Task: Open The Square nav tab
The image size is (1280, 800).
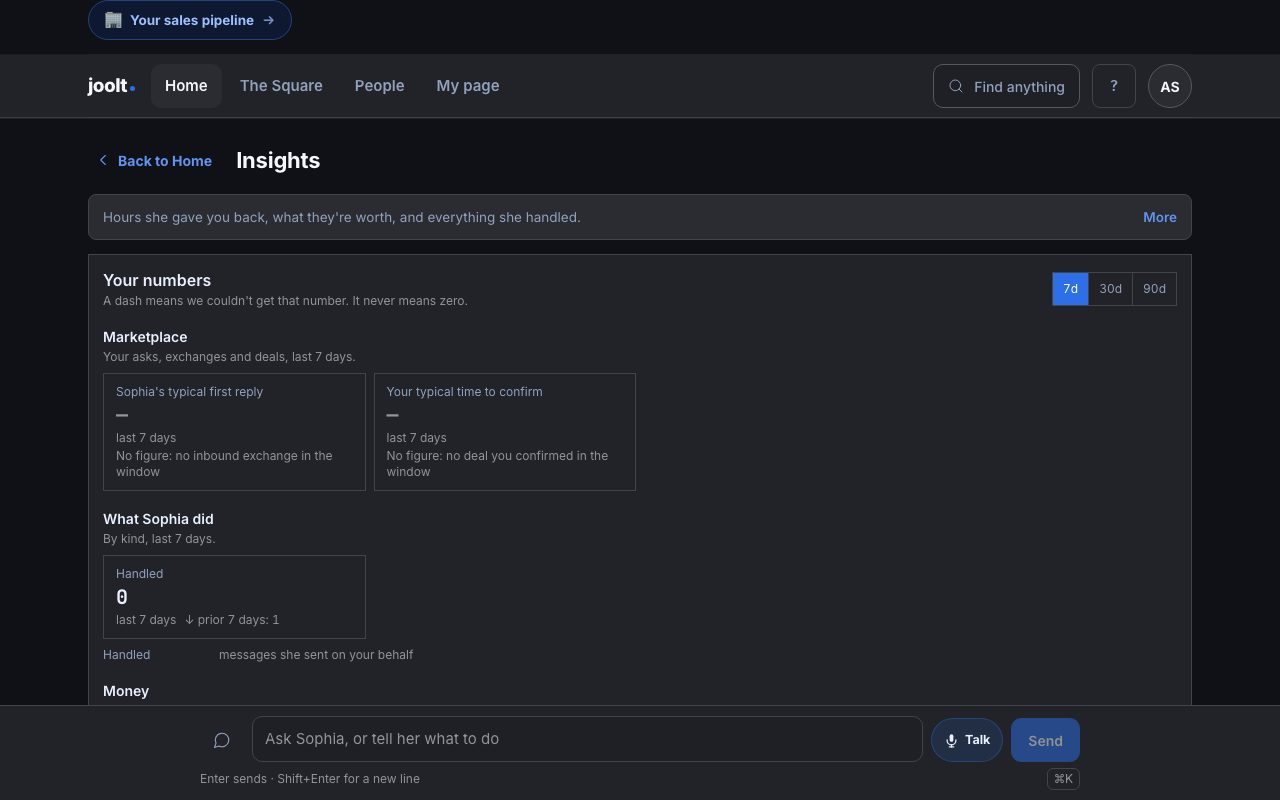Action: [281, 86]
